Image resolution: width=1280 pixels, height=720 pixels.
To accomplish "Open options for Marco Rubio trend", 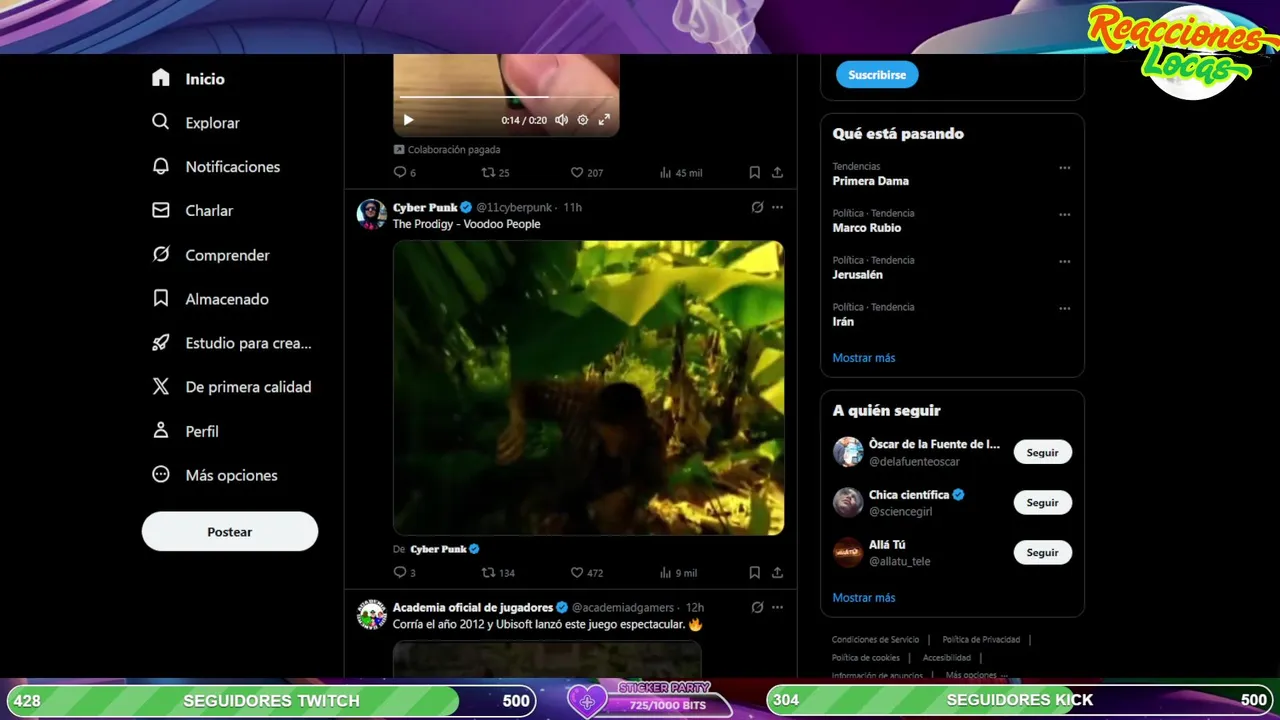I will pos(1064,215).
